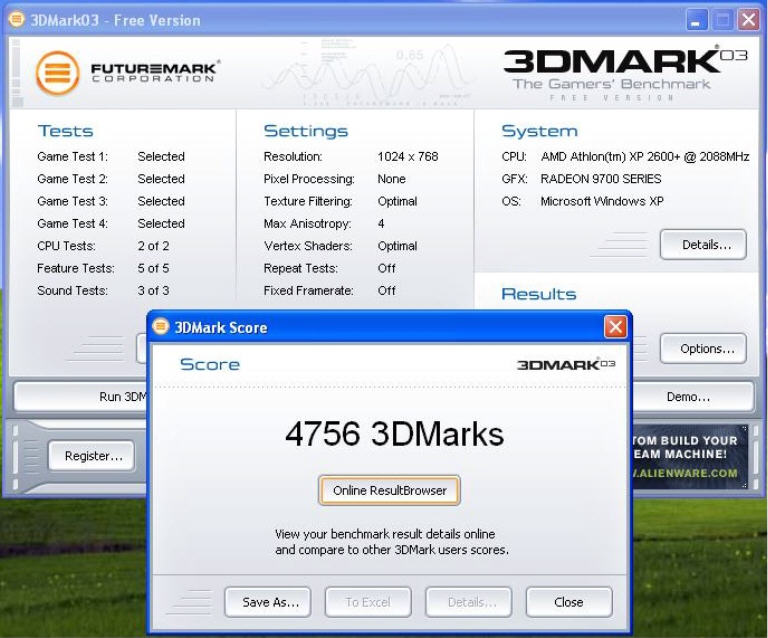Click the greyed Details... button in Score dialog
The image size is (768, 638).
(x=469, y=602)
